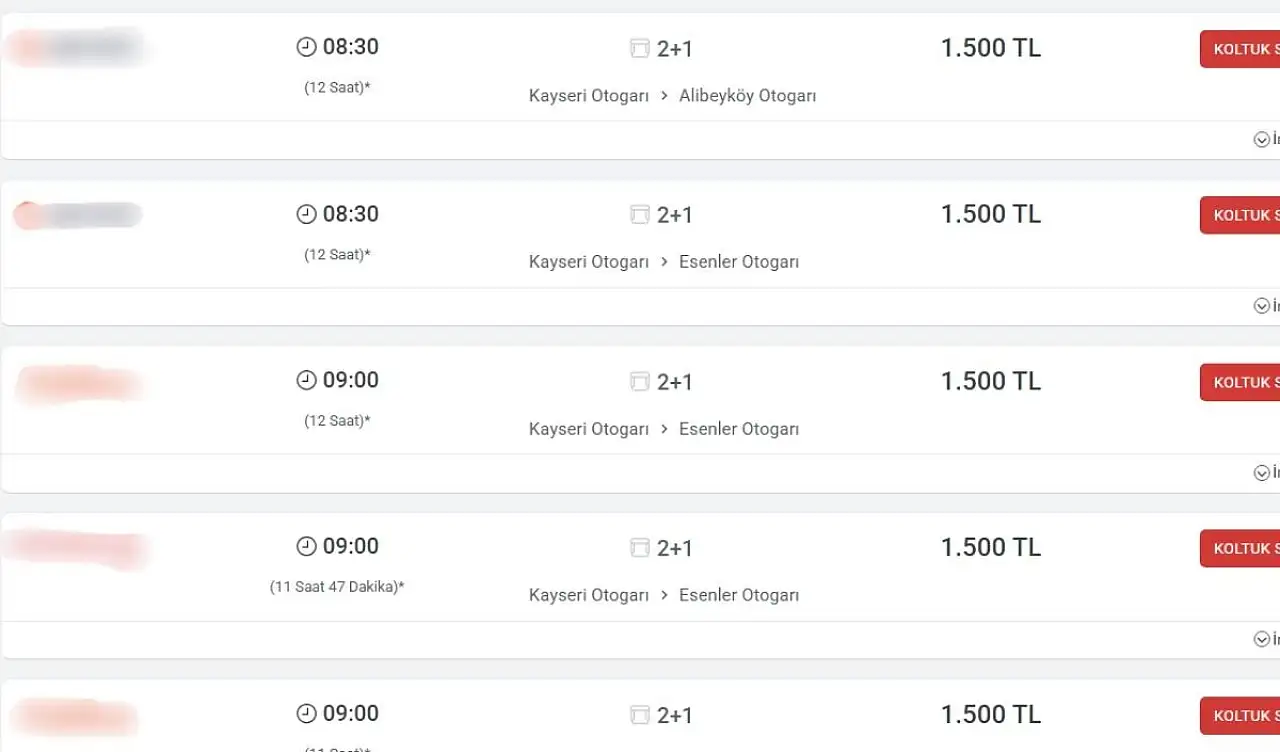Click the blurred company logo on the Alibeyköy trip
The height and width of the screenshot is (752, 1280).
(77, 47)
